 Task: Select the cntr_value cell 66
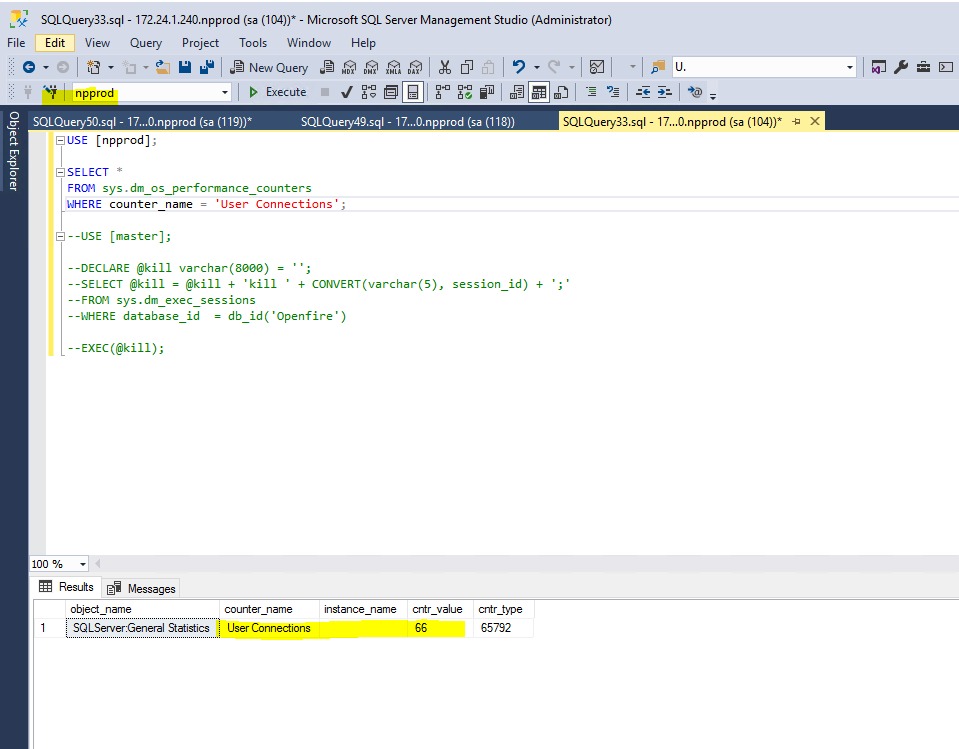click(x=440, y=628)
